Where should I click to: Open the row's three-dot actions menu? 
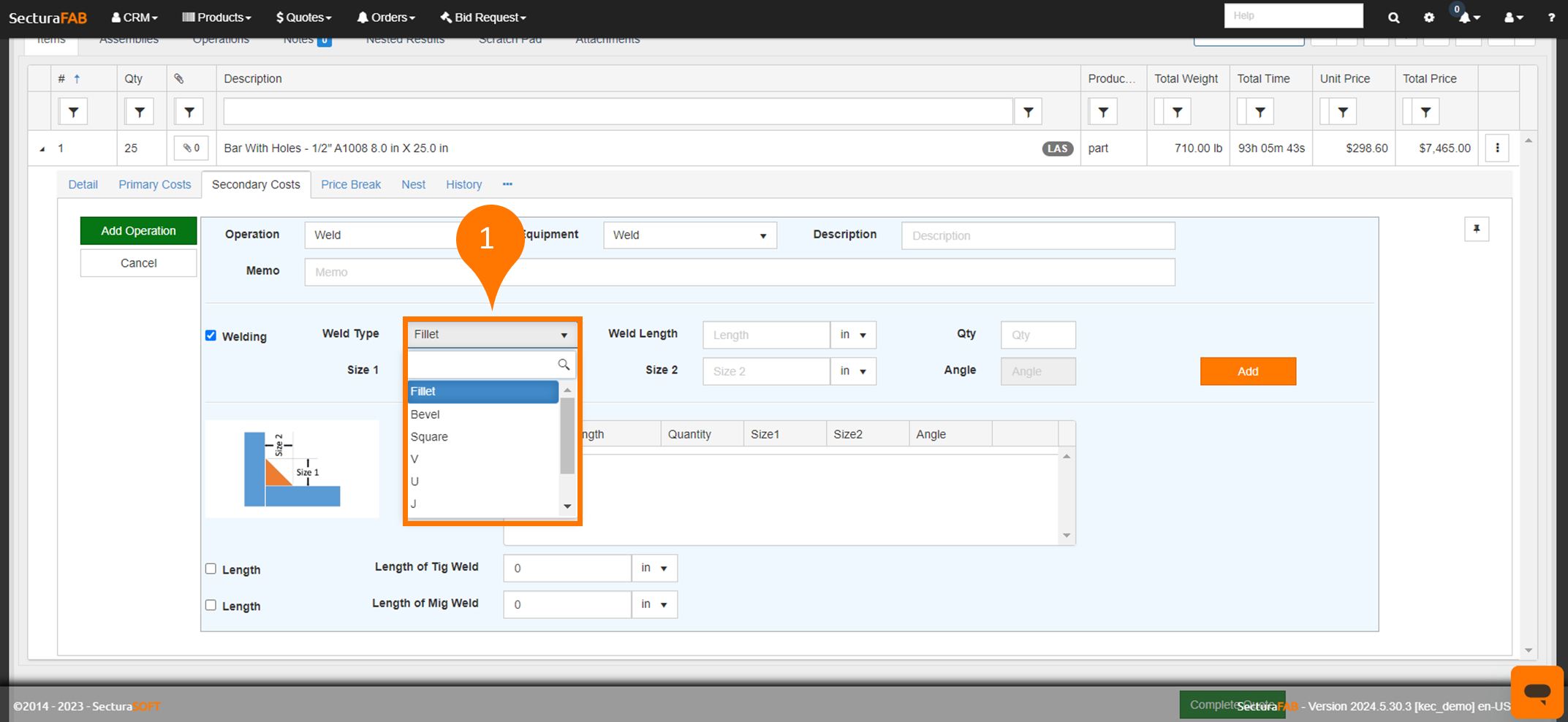(1497, 148)
